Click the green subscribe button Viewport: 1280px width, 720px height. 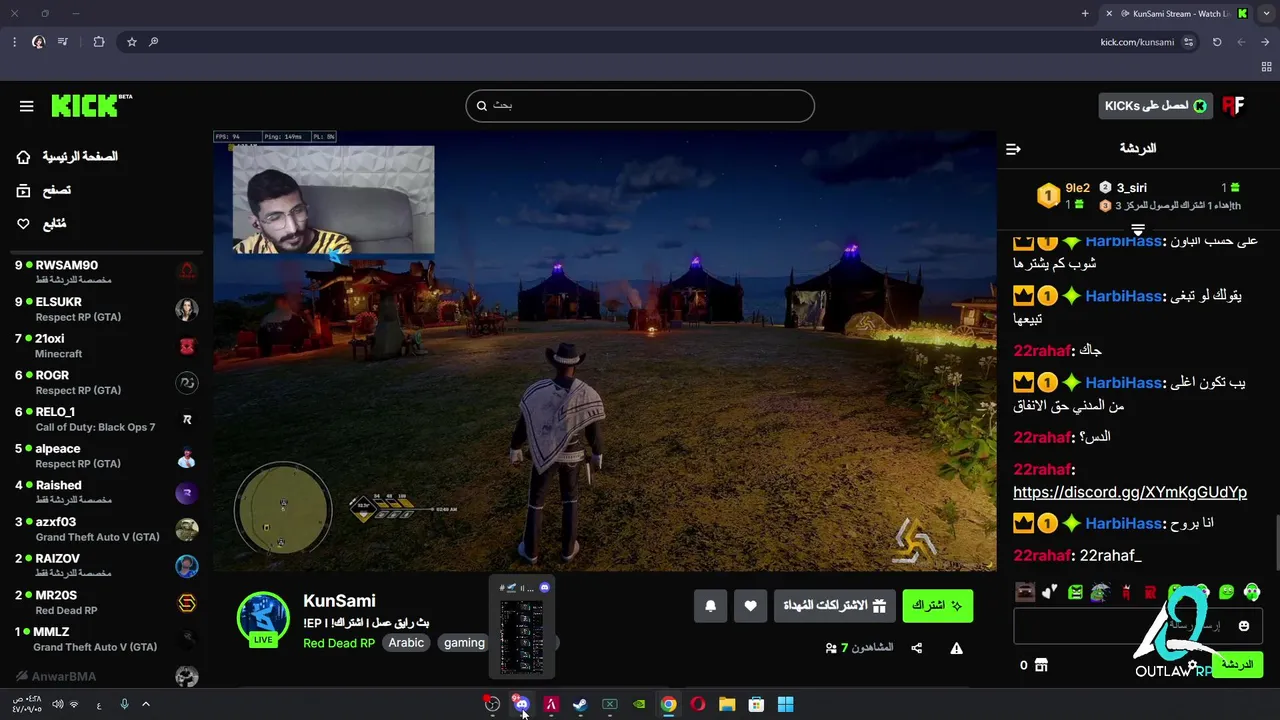[937, 606]
